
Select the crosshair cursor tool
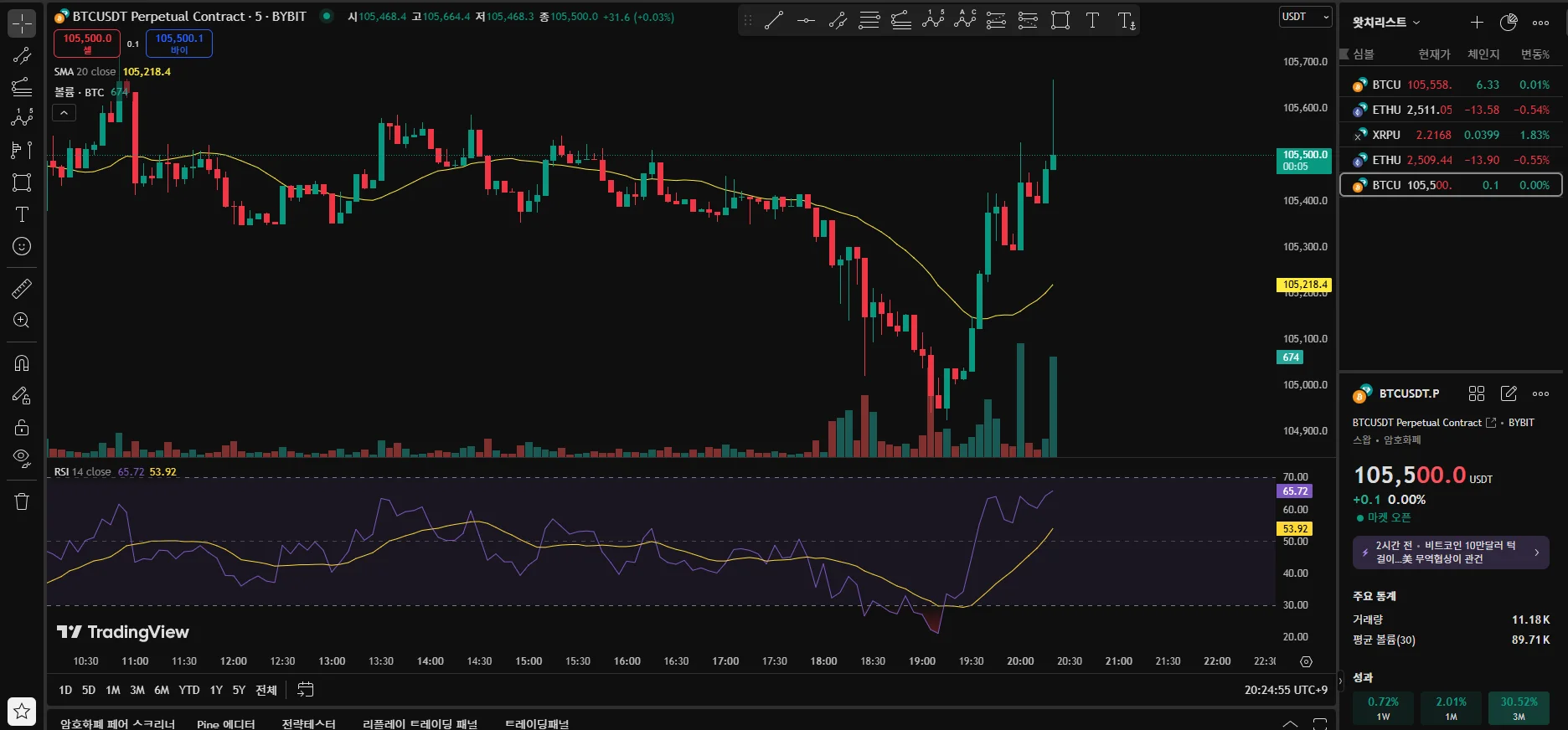pyautogui.click(x=22, y=23)
